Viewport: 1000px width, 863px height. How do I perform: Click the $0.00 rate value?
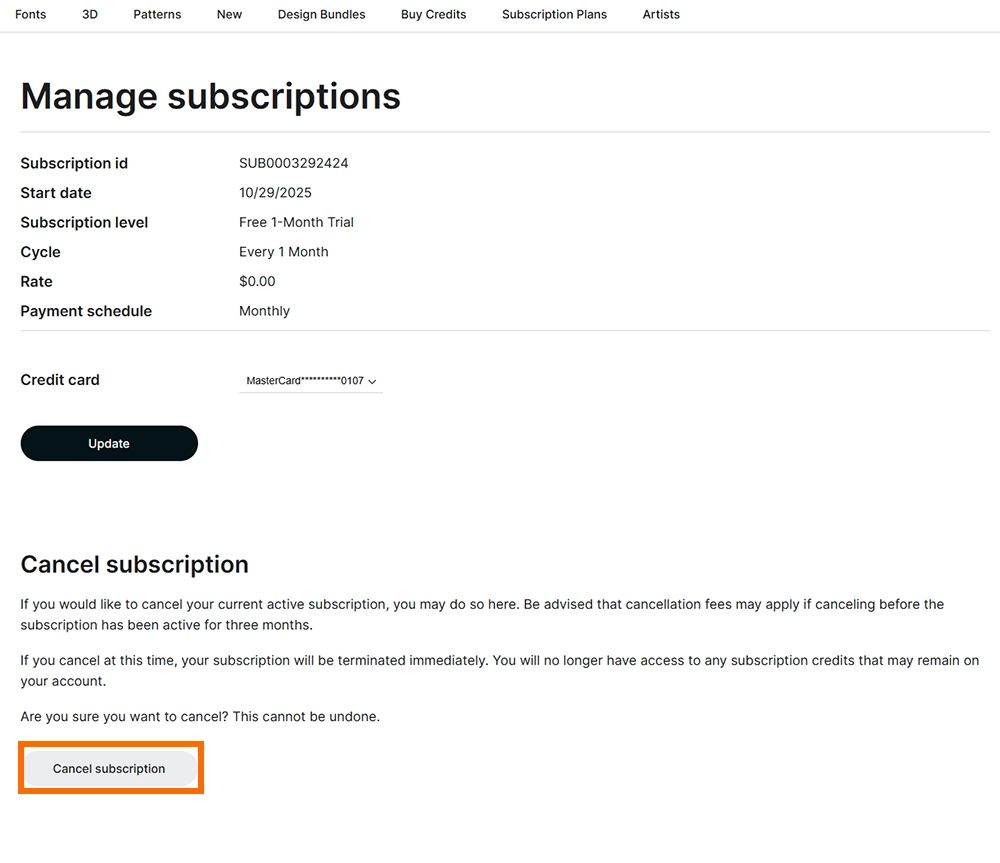click(x=257, y=282)
